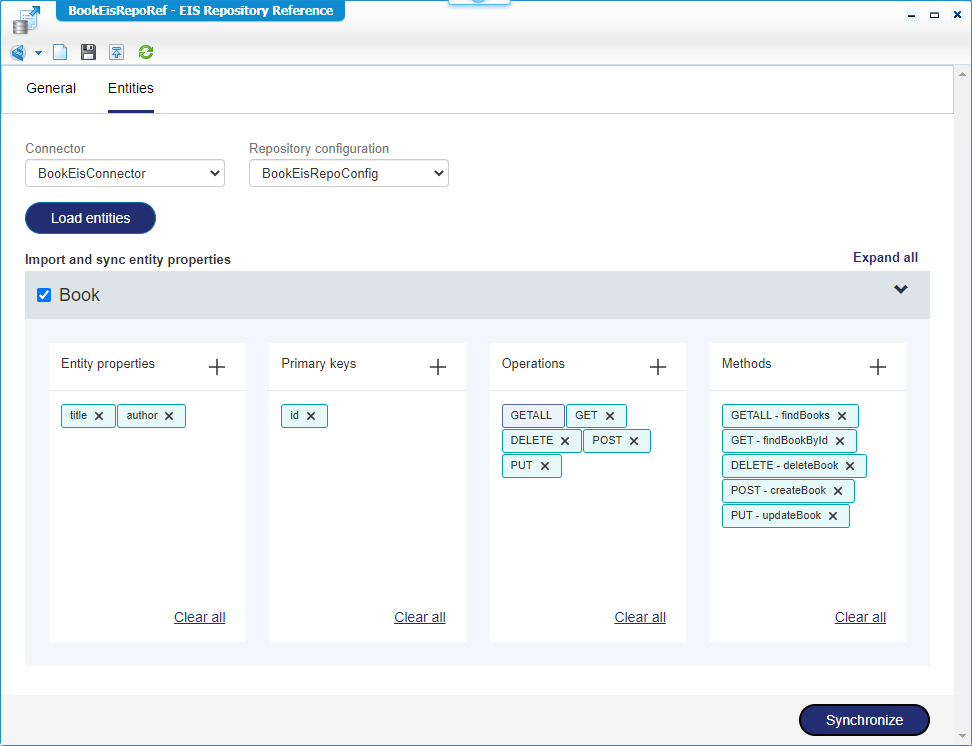The image size is (972, 746).
Task: Add a primary key using the plus icon
Action: click(437, 367)
